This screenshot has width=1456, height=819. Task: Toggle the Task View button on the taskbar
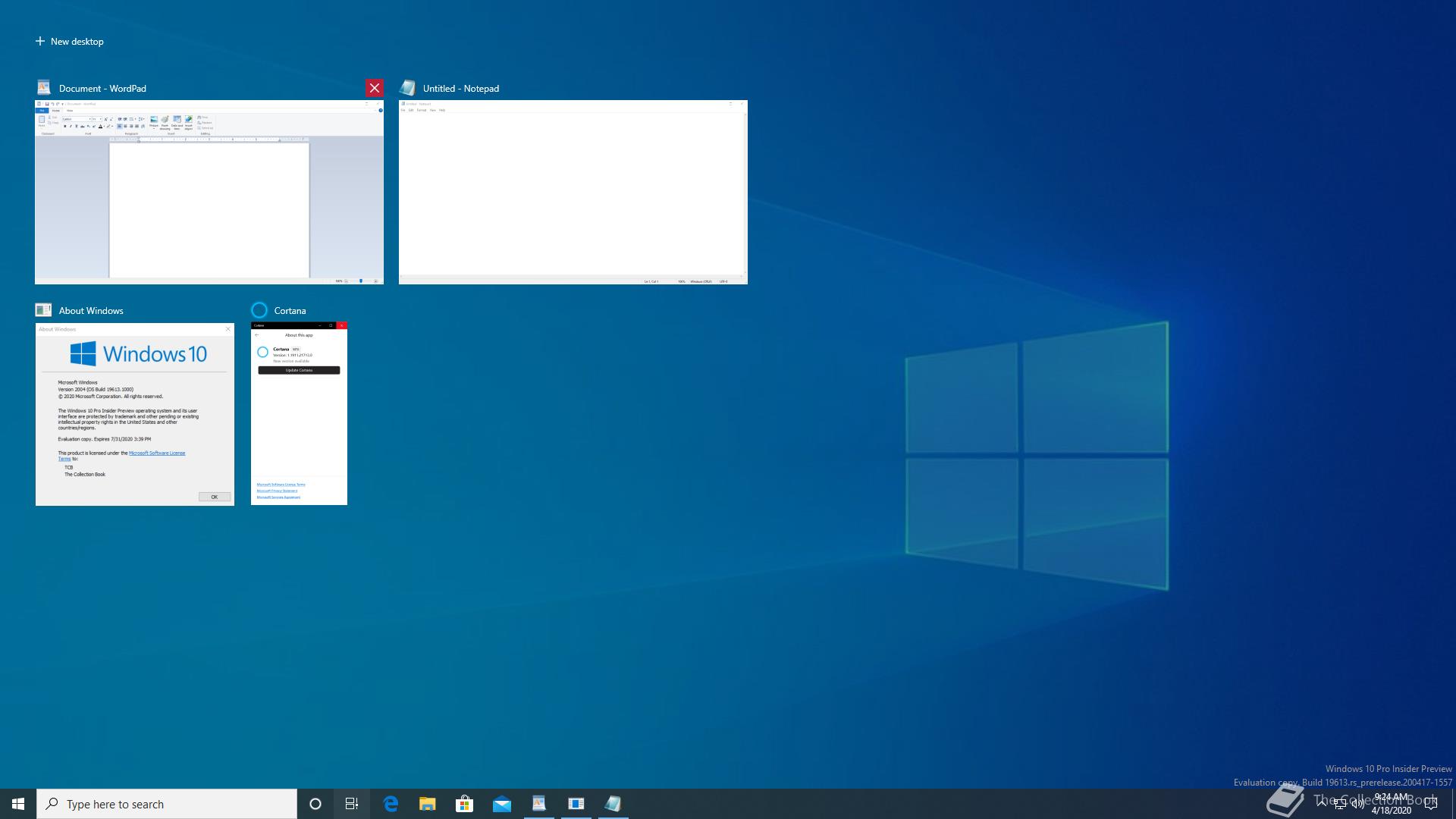click(352, 804)
